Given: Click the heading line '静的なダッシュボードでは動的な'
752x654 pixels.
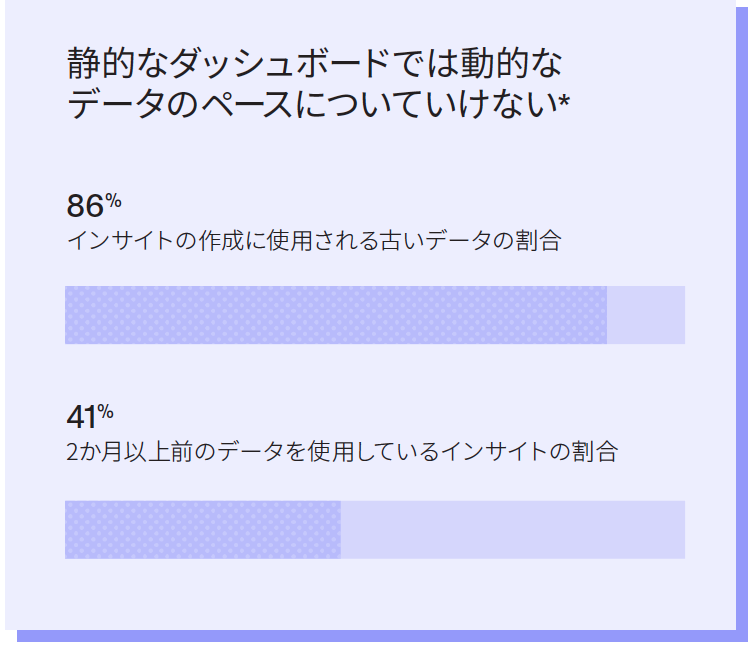Looking at the screenshot, I should coord(315,63).
